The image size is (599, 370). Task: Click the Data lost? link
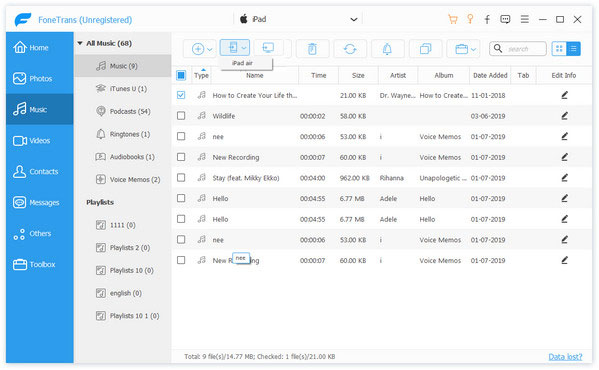pyautogui.click(x=565, y=357)
